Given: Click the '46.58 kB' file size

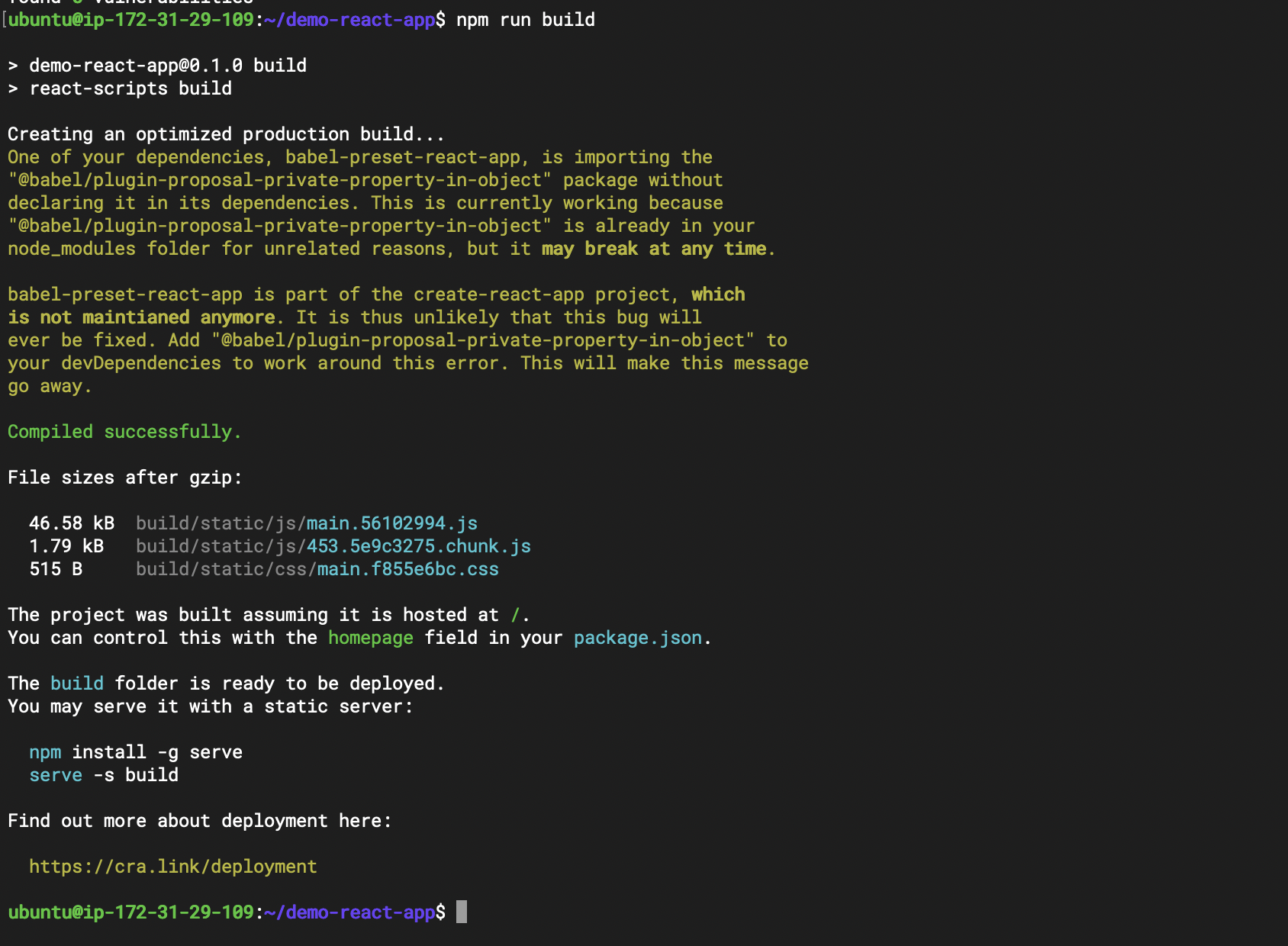Looking at the screenshot, I should point(72,523).
